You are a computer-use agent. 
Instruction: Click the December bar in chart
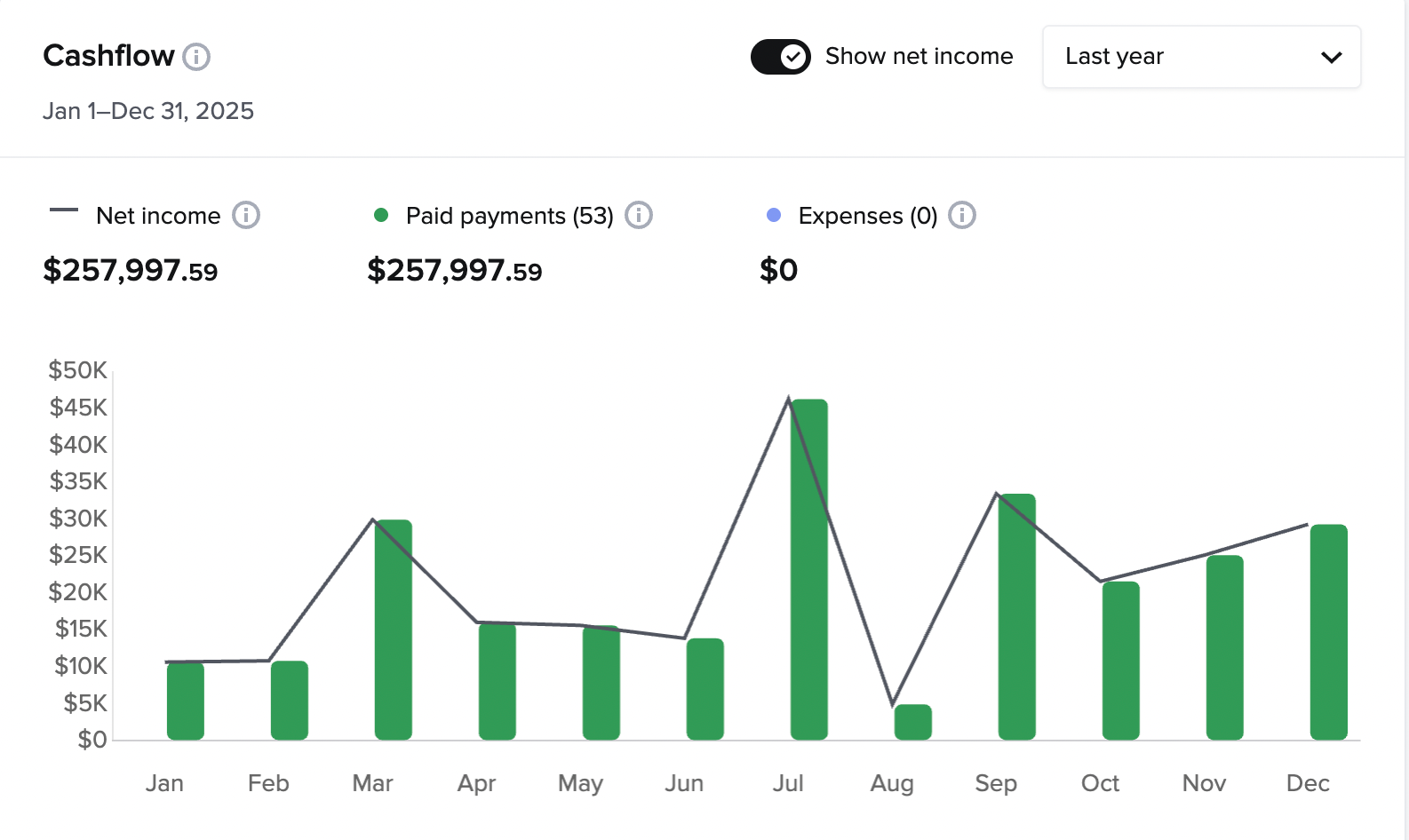click(1329, 632)
